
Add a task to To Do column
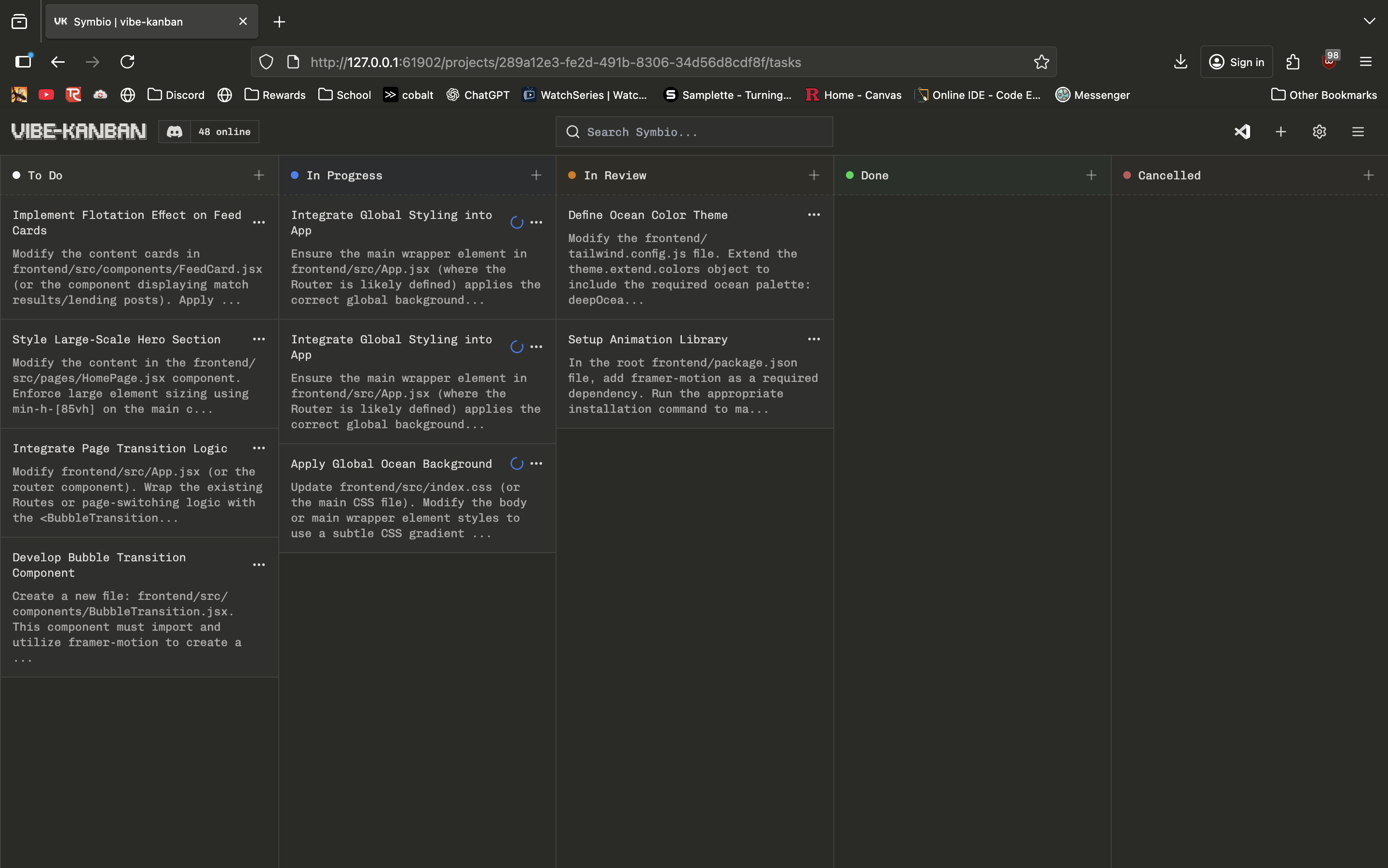coord(259,175)
